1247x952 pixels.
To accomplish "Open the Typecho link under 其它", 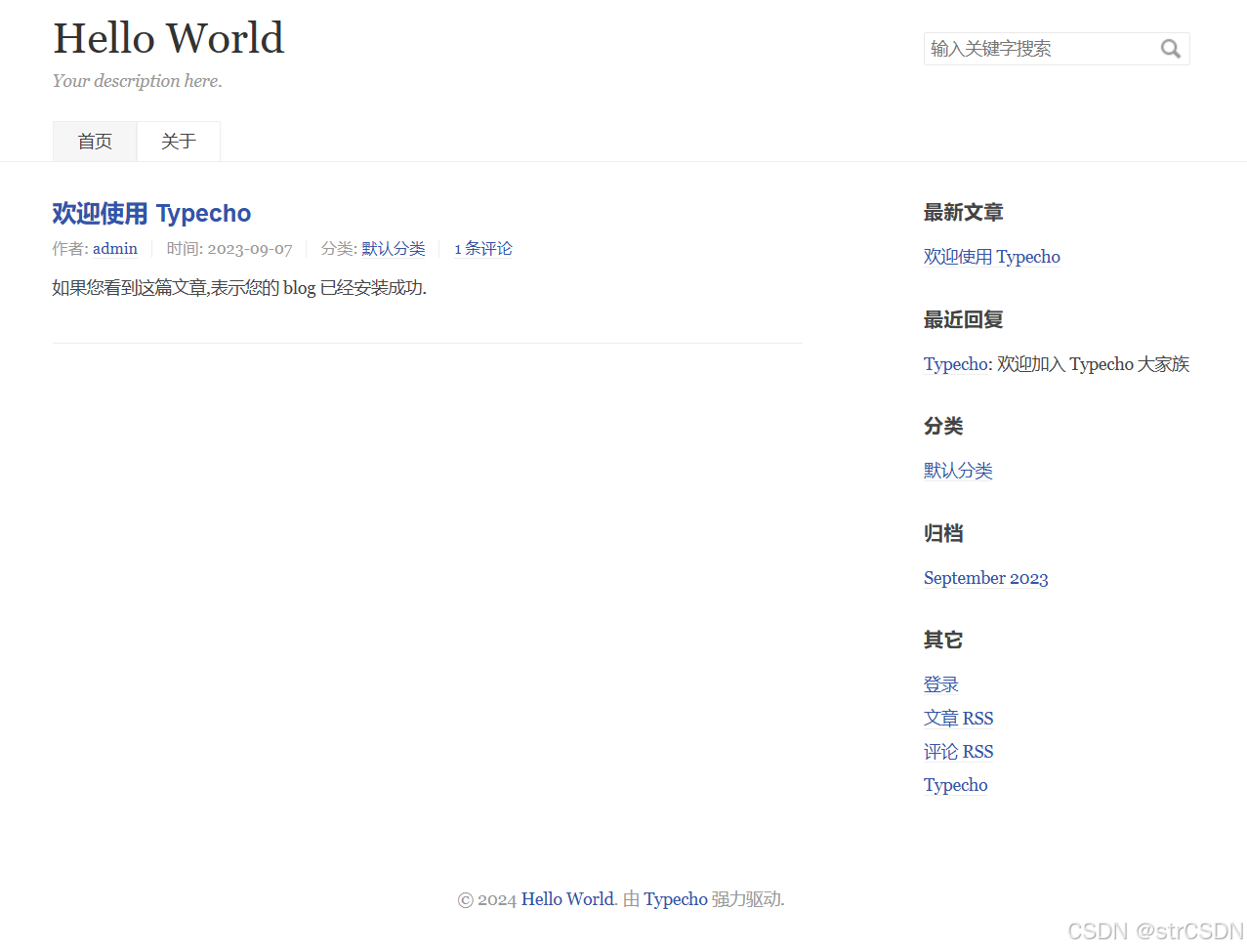I will click(956, 785).
